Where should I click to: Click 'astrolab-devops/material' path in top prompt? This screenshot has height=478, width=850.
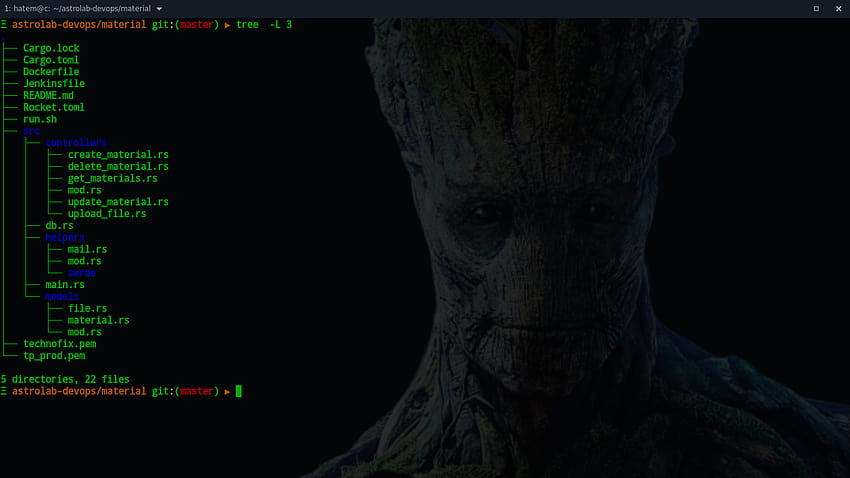tap(79, 24)
